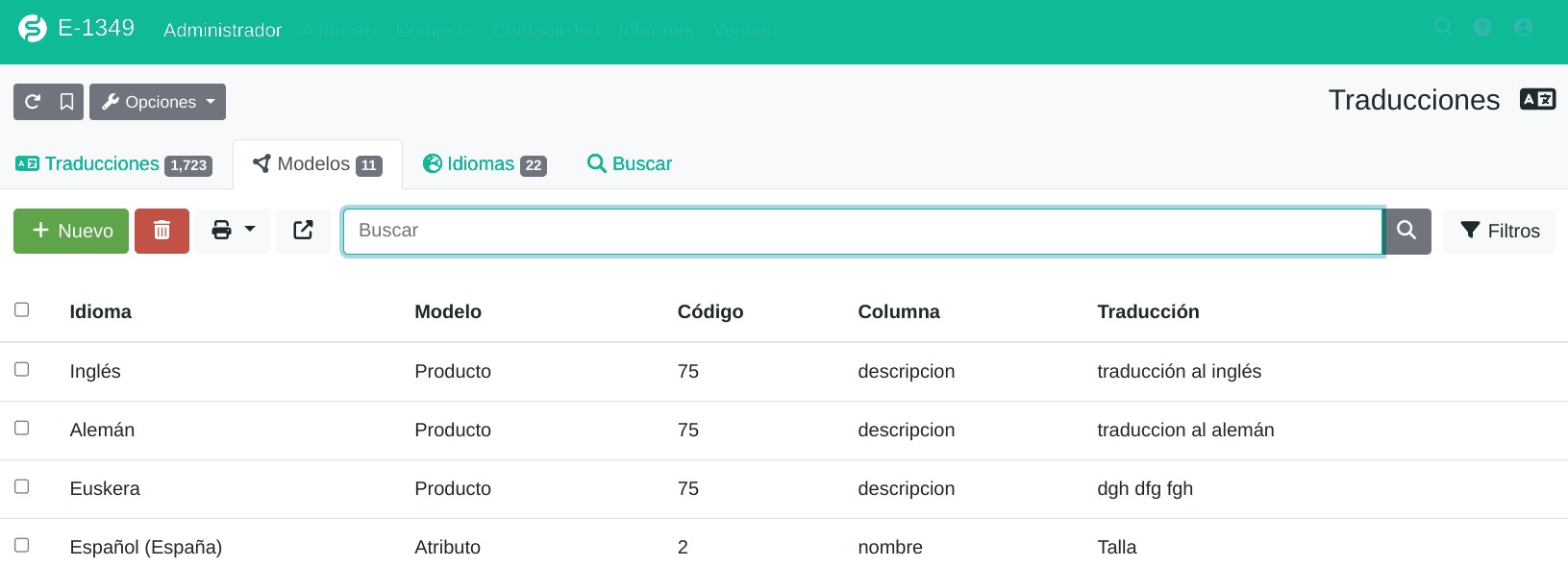1568x567 pixels.
Task: Click the Atributo model cell
Action: point(447,548)
